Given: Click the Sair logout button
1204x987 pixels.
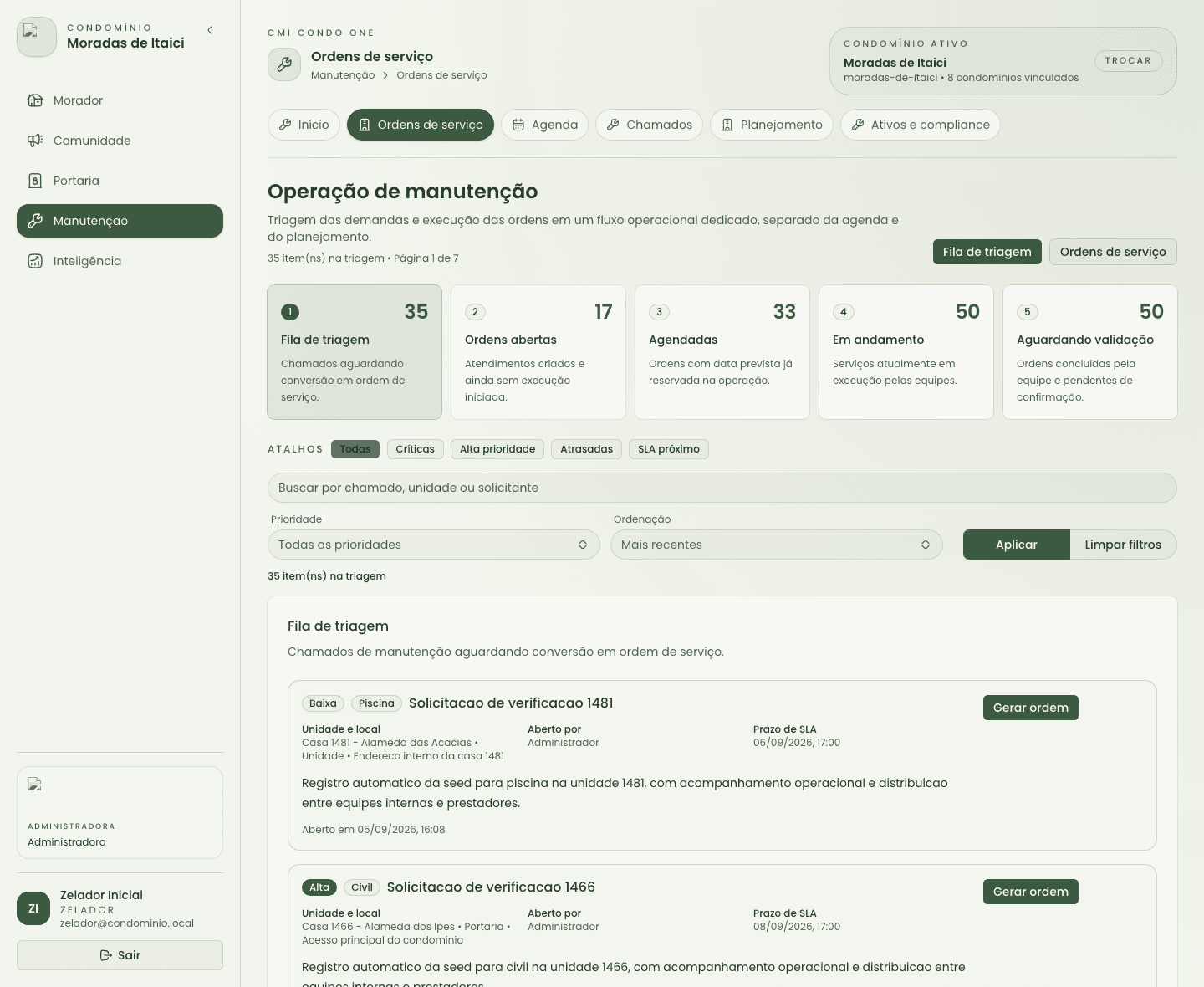Looking at the screenshot, I should tap(120, 955).
